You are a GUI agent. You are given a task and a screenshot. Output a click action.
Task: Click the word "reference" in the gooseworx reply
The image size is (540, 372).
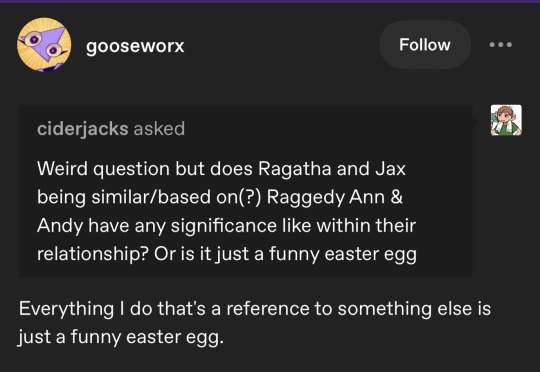pos(268,309)
